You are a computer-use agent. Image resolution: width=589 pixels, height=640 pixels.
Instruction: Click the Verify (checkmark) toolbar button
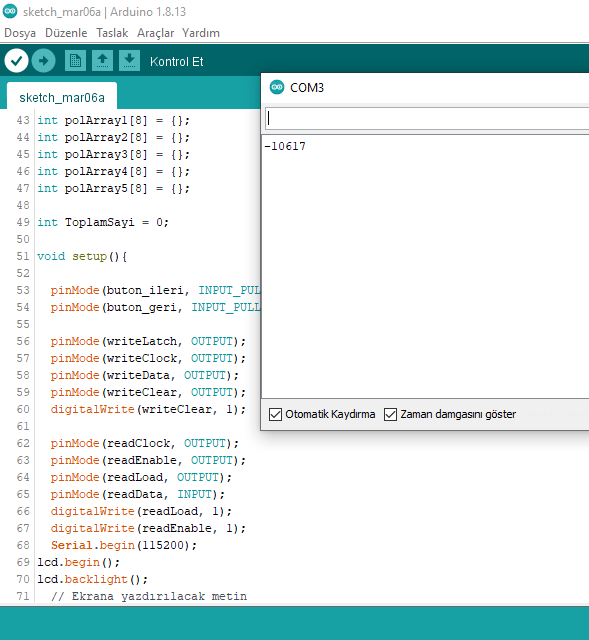(x=16, y=61)
